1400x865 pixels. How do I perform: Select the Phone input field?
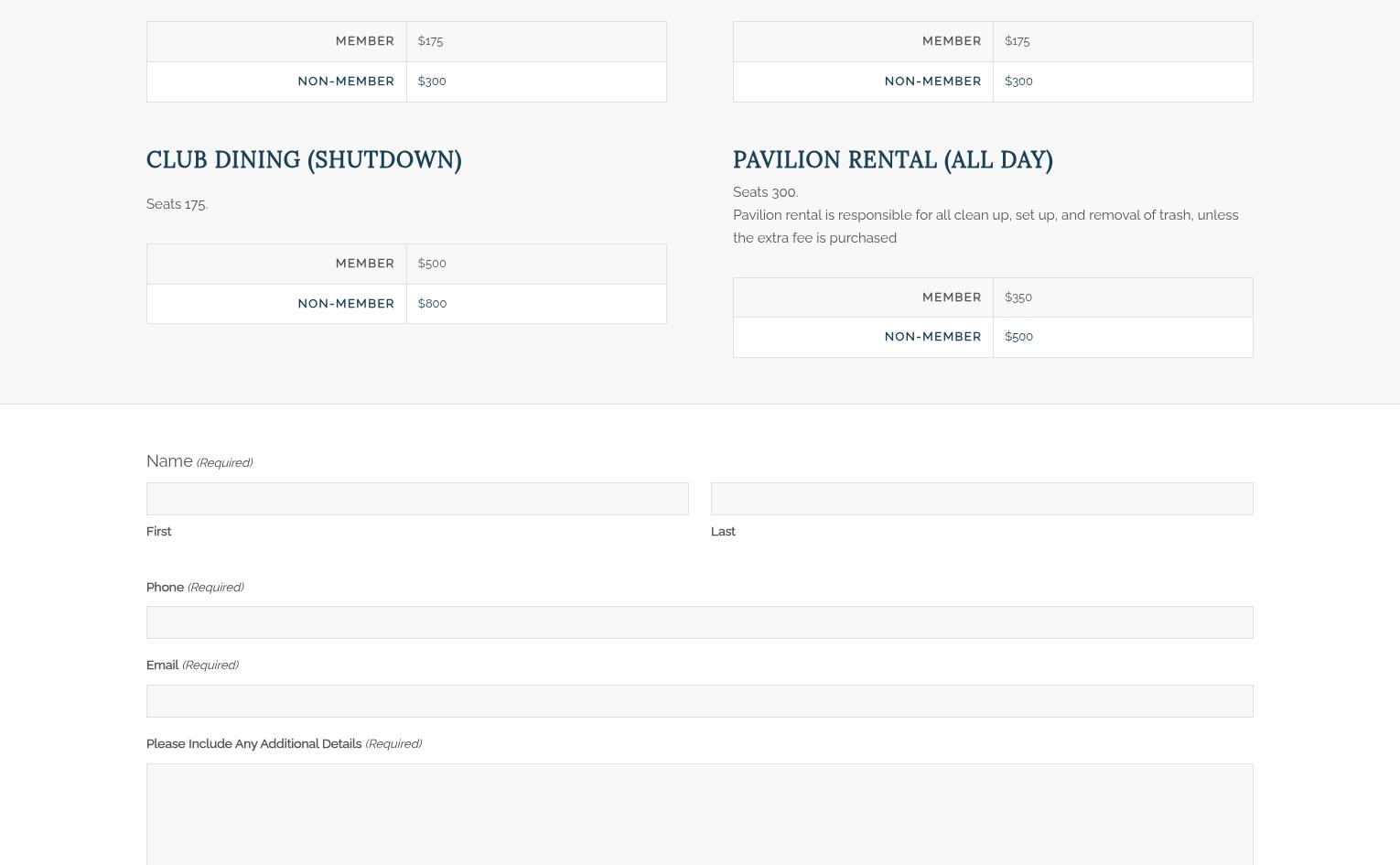click(x=700, y=622)
